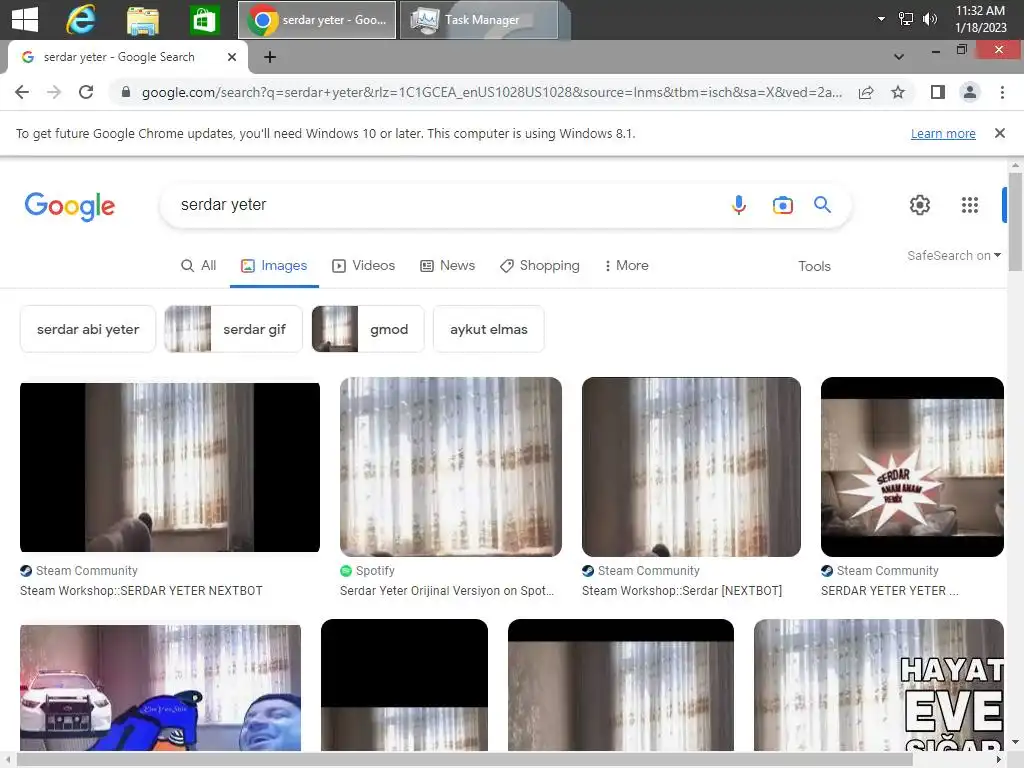
Task: Open the Learn more link
Action: tap(943, 134)
